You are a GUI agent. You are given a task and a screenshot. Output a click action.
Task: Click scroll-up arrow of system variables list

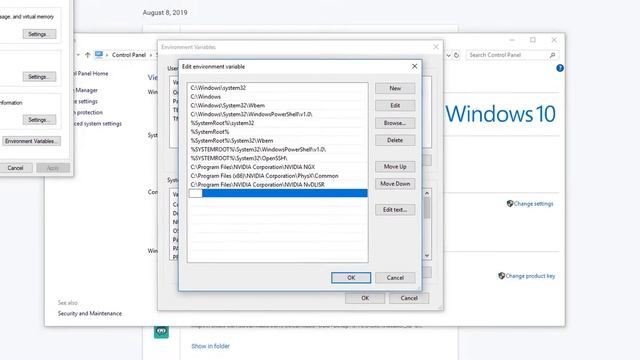427,193
